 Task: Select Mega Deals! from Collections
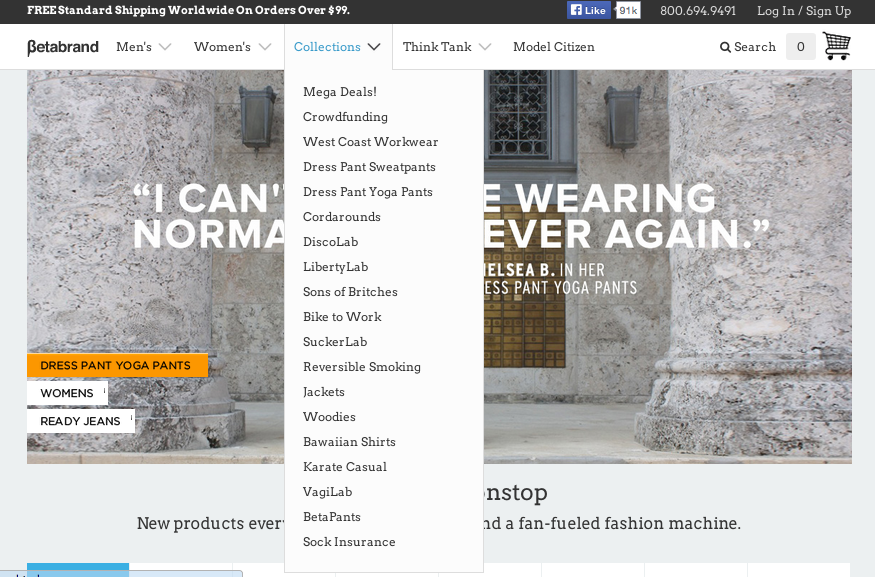coord(340,92)
